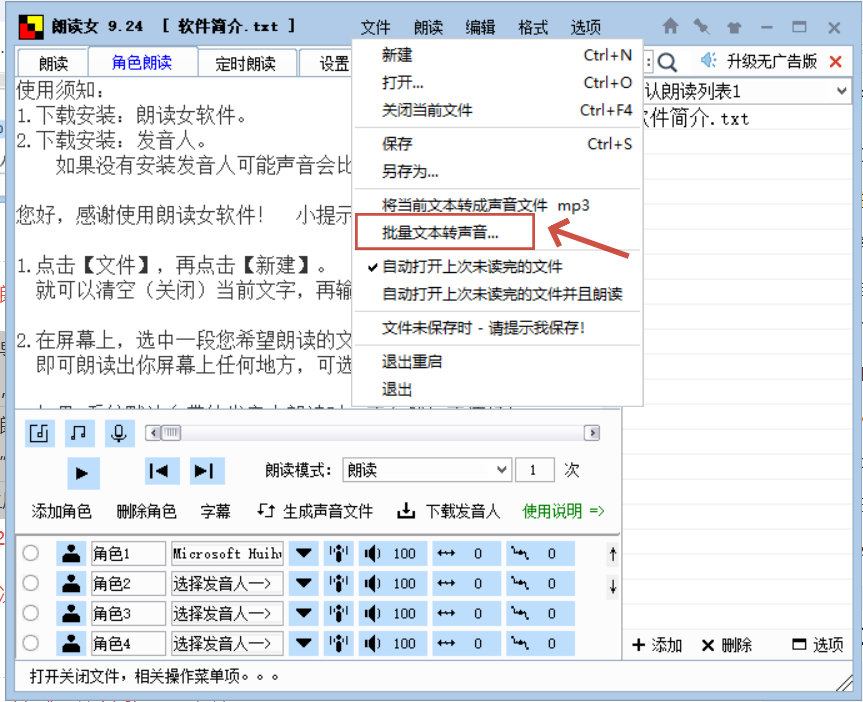Click the first square note icon button
This screenshot has height=702, width=863.
pyautogui.click(x=39, y=433)
